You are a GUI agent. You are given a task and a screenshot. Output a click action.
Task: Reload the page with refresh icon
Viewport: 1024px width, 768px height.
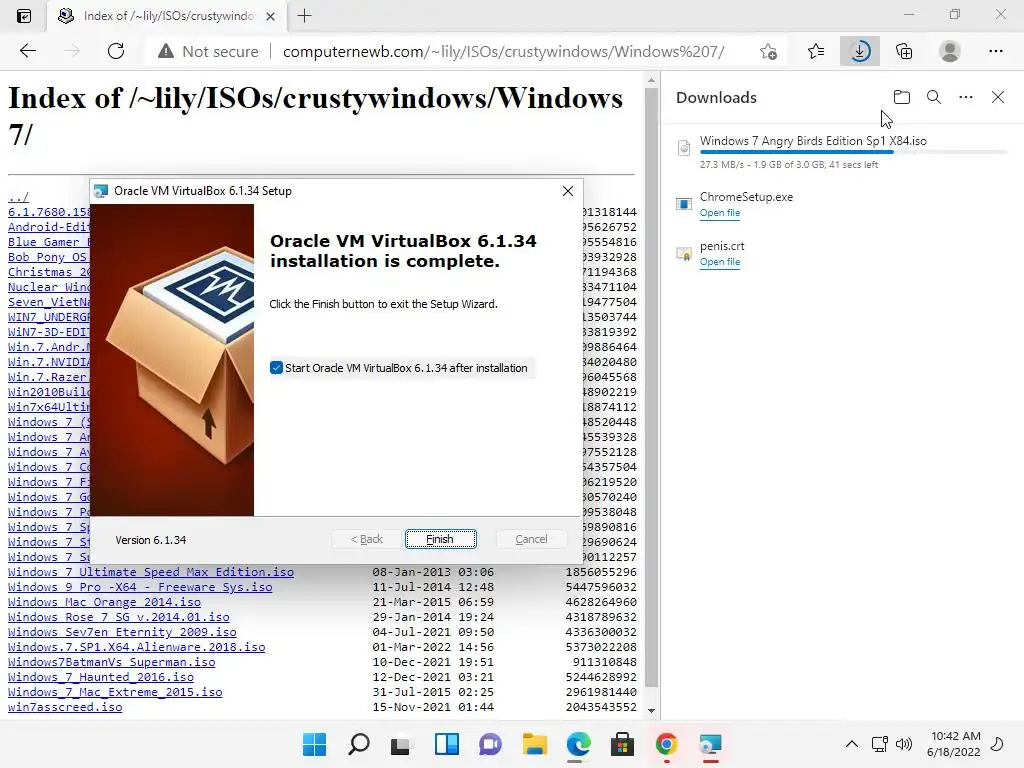[116, 51]
